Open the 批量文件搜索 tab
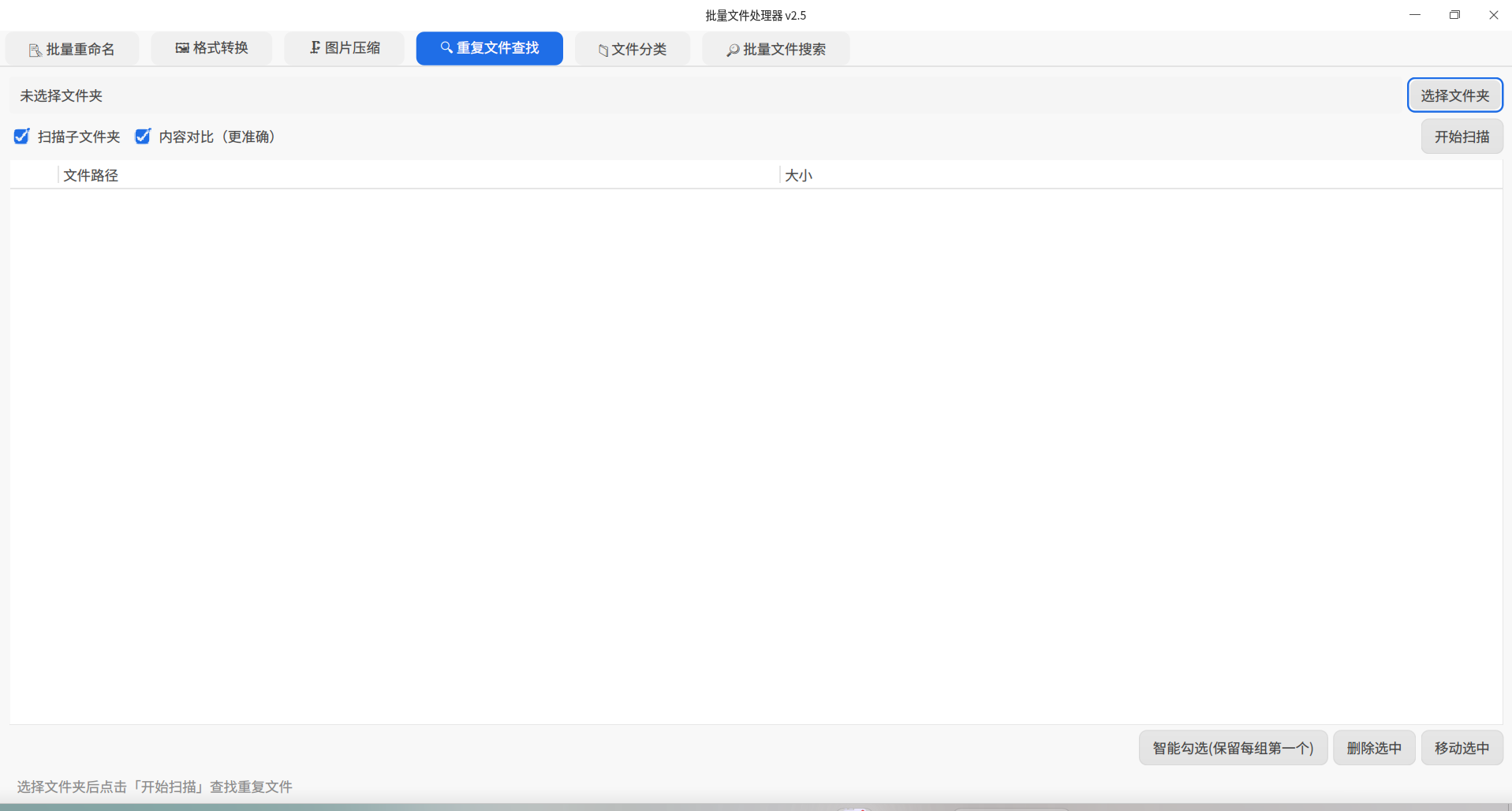1512x811 pixels. pyautogui.click(x=776, y=49)
